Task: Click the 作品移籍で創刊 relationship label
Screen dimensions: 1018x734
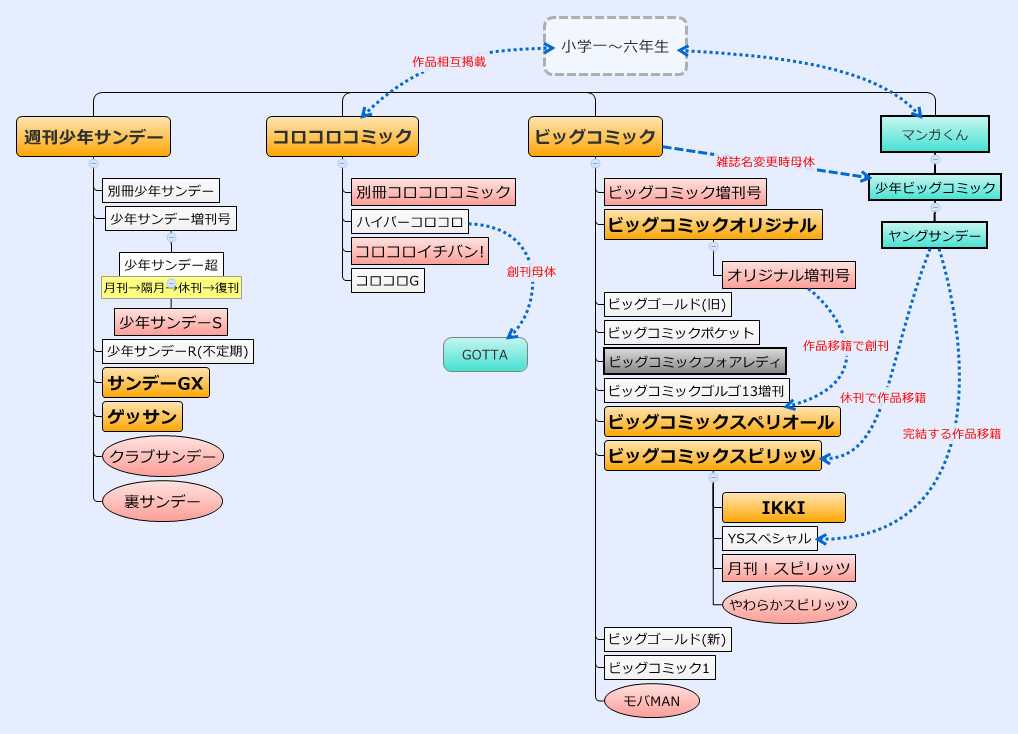Action: (x=846, y=346)
